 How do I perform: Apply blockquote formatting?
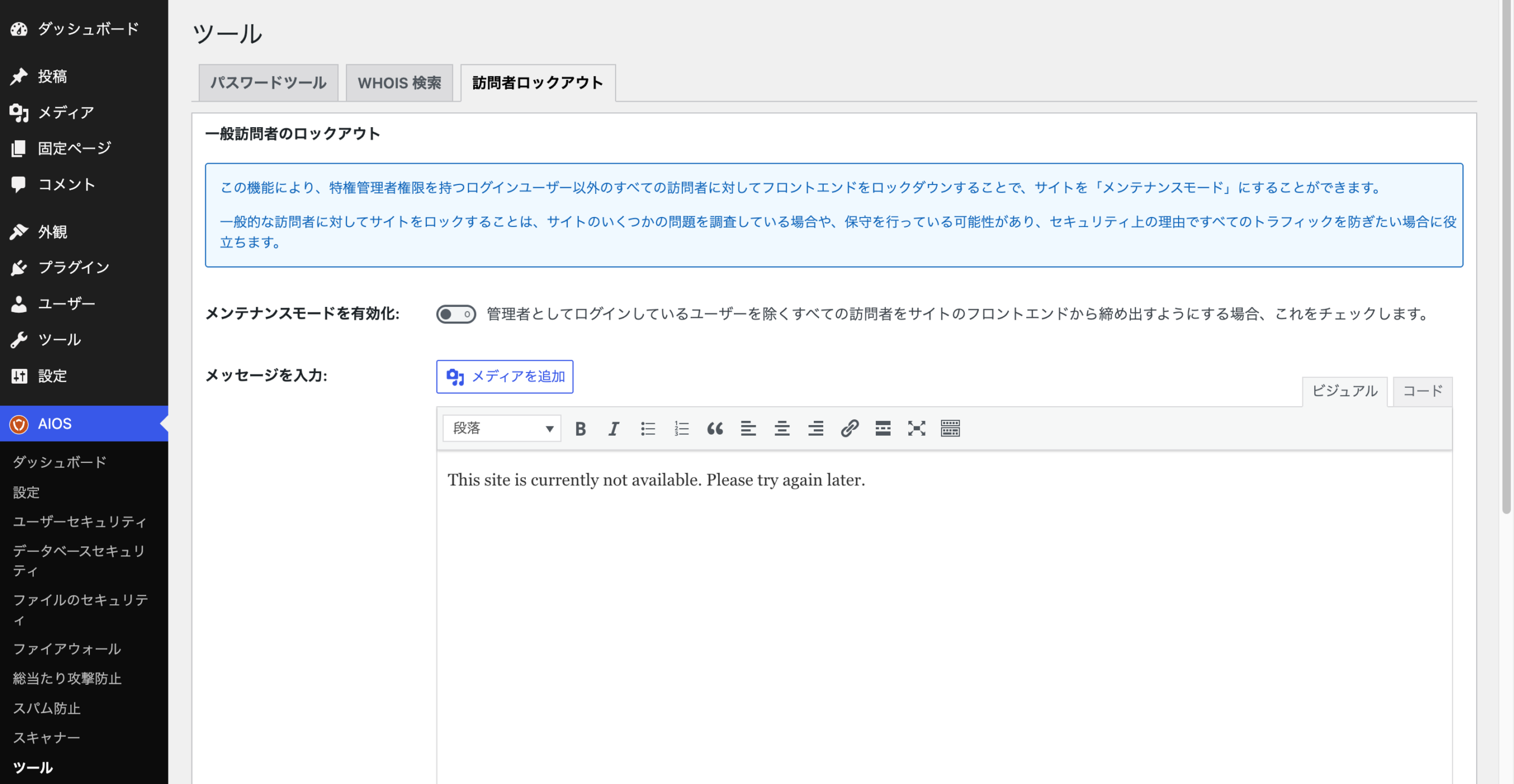click(x=715, y=429)
